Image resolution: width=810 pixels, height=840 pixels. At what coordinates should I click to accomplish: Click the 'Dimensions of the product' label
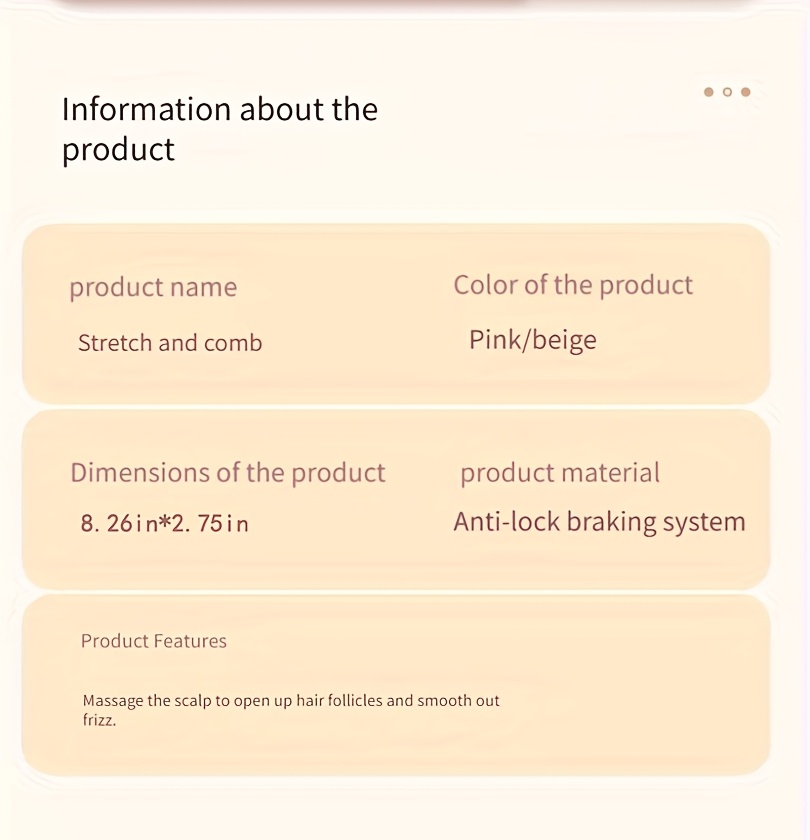pyautogui.click(x=227, y=472)
